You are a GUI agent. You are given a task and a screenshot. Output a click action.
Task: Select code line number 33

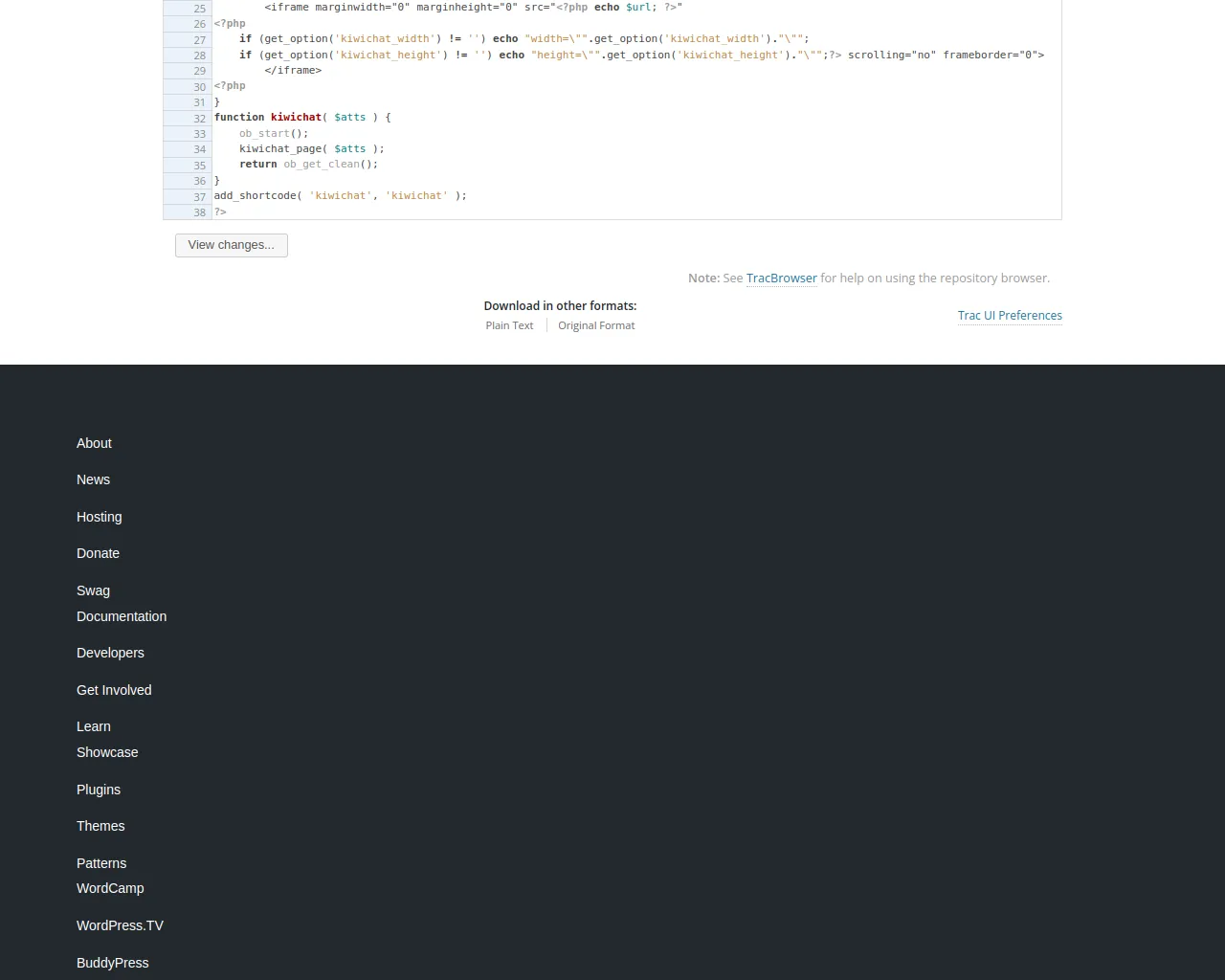coord(199,134)
